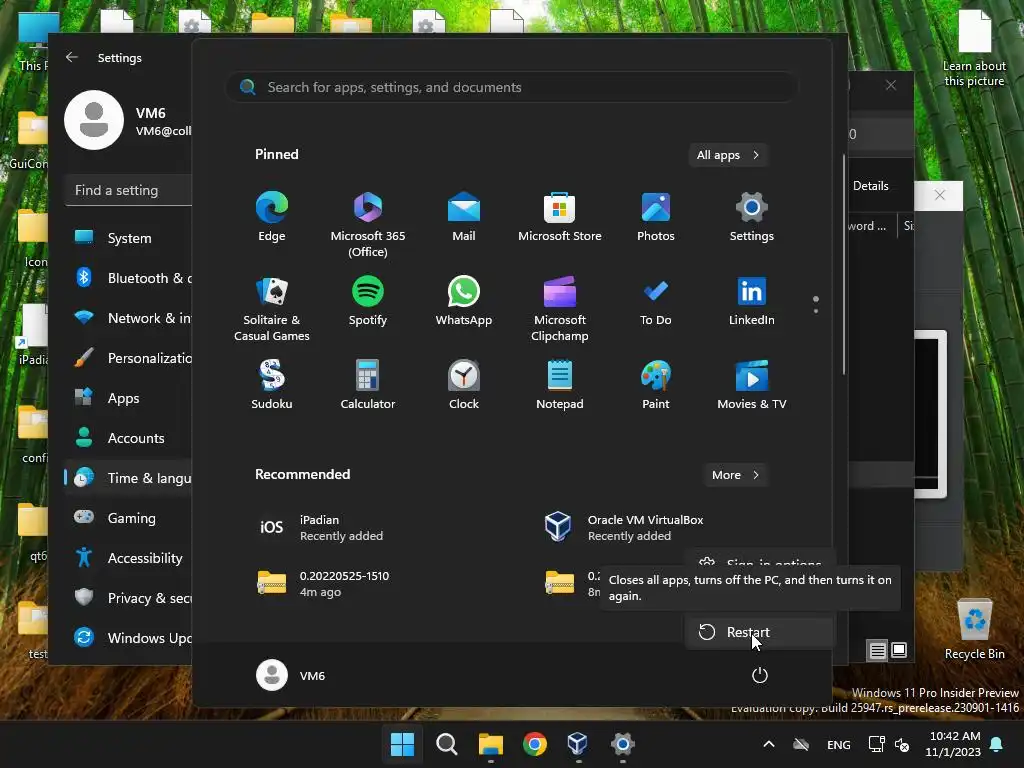
Task: Go to Accounts in Settings sidebar
Action: [128, 438]
